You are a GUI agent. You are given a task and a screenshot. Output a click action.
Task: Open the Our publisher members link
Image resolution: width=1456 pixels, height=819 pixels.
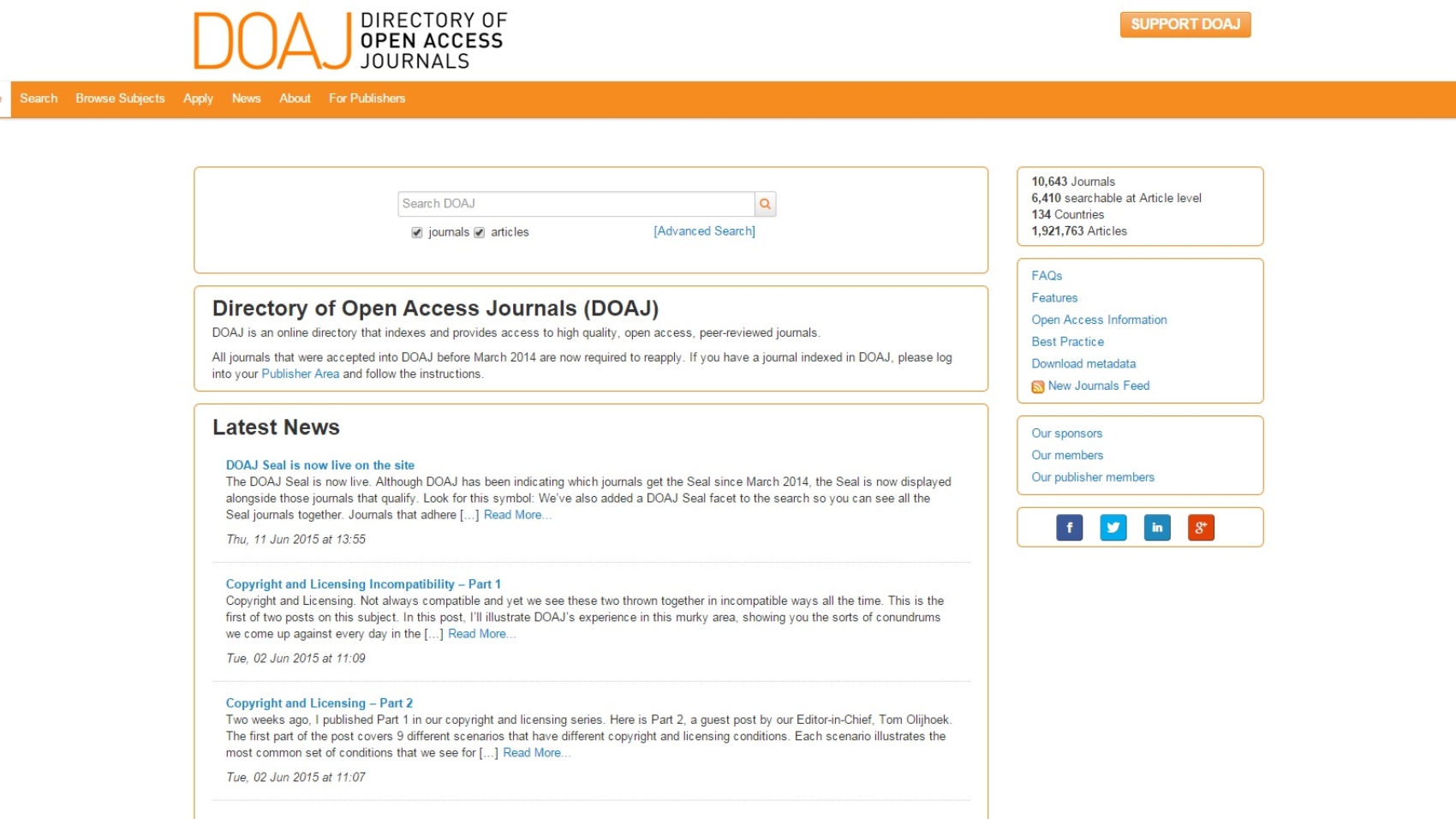tap(1093, 477)
